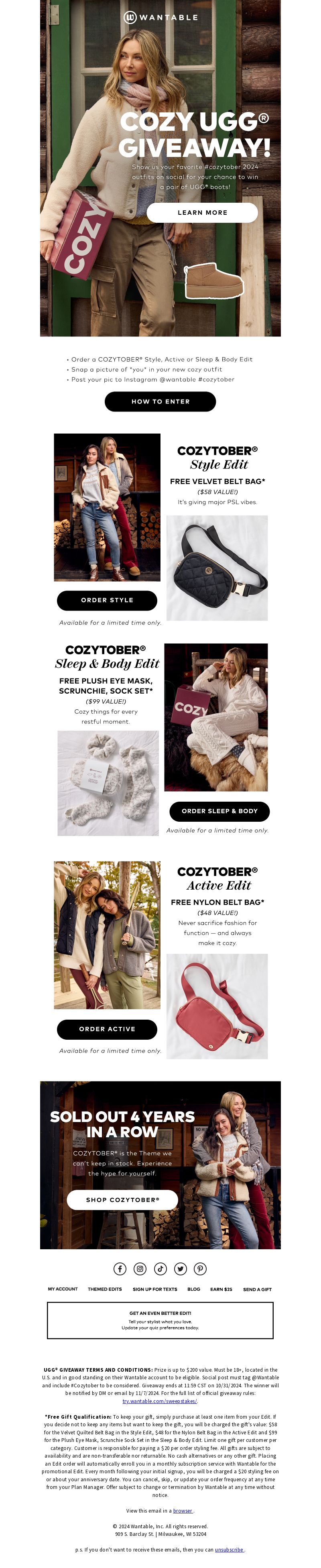
Task: Click the HOW TO ENTER button
Action: [x=160, y=402]
